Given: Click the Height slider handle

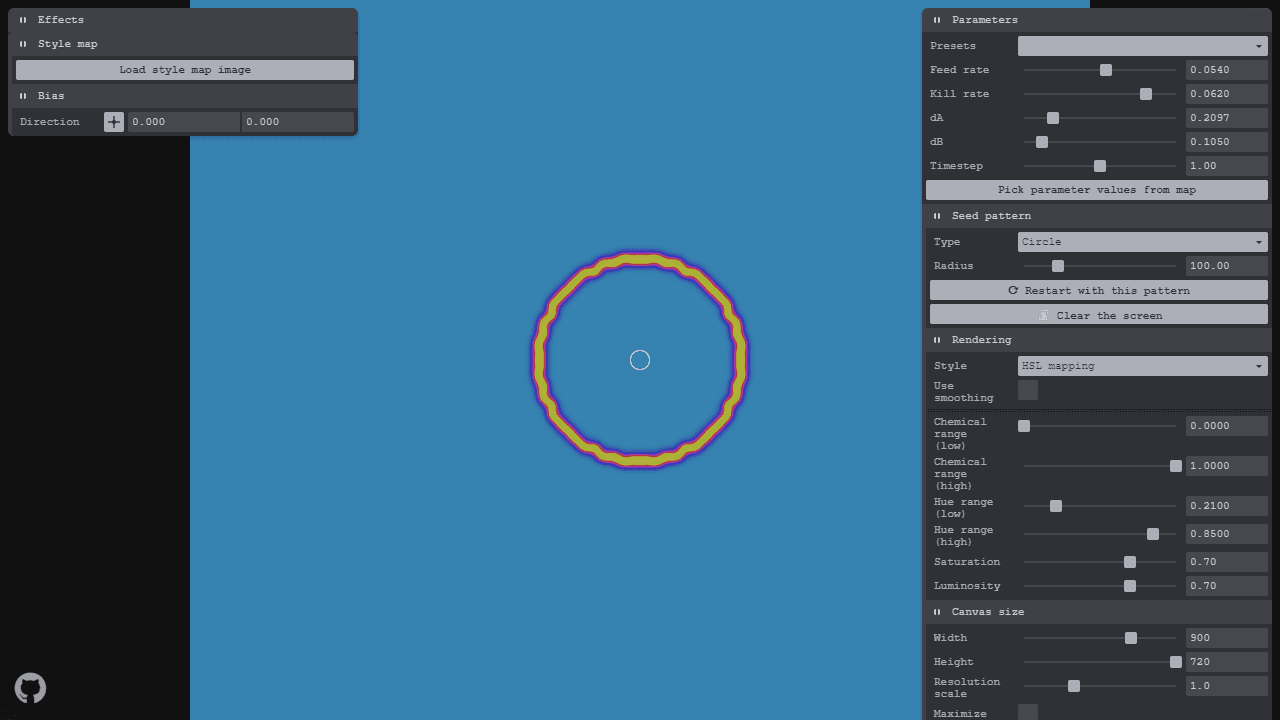Looking at the screenshot, I should point(1176,662).
